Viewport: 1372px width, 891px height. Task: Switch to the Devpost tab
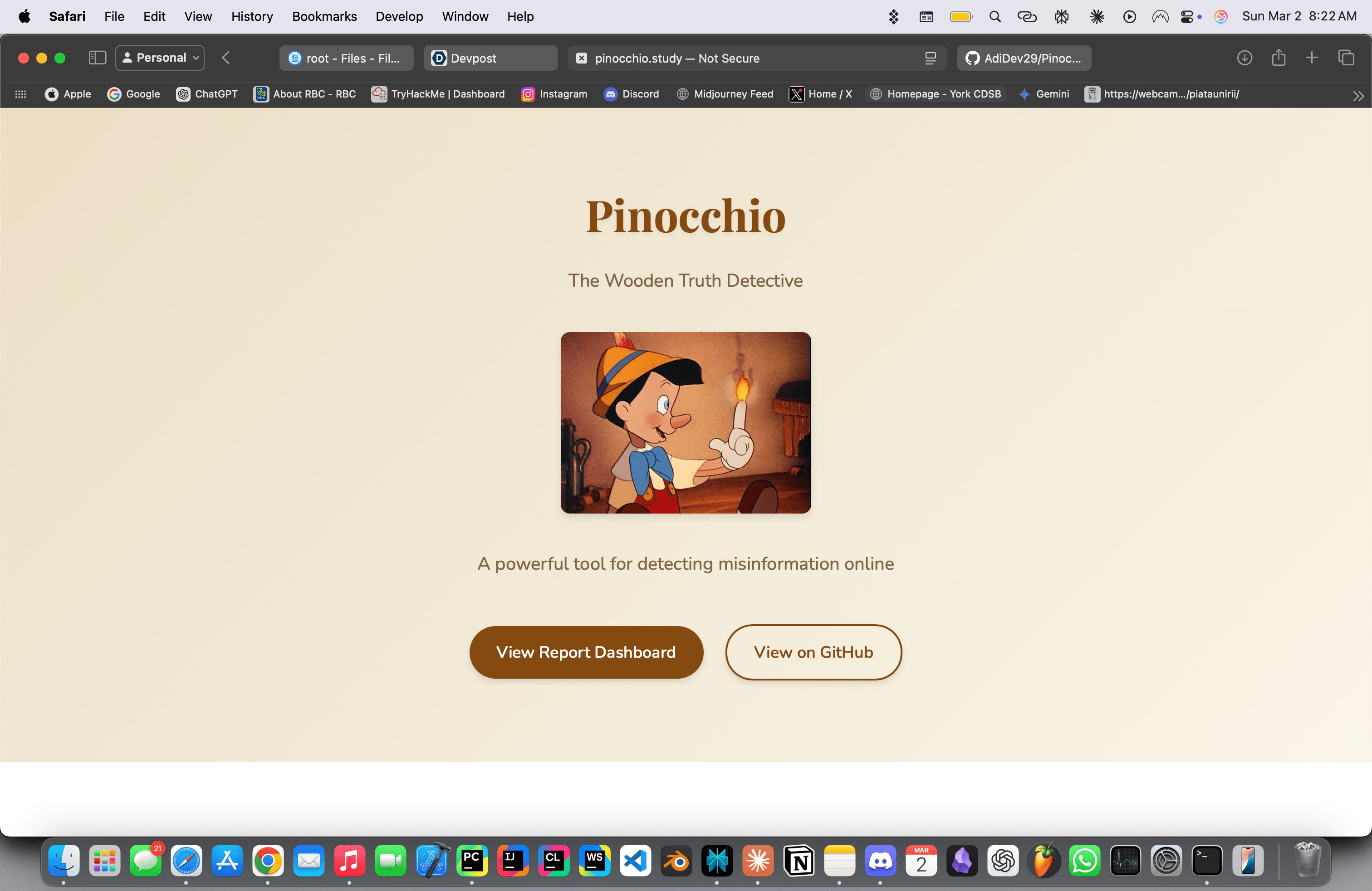(490, 58)
